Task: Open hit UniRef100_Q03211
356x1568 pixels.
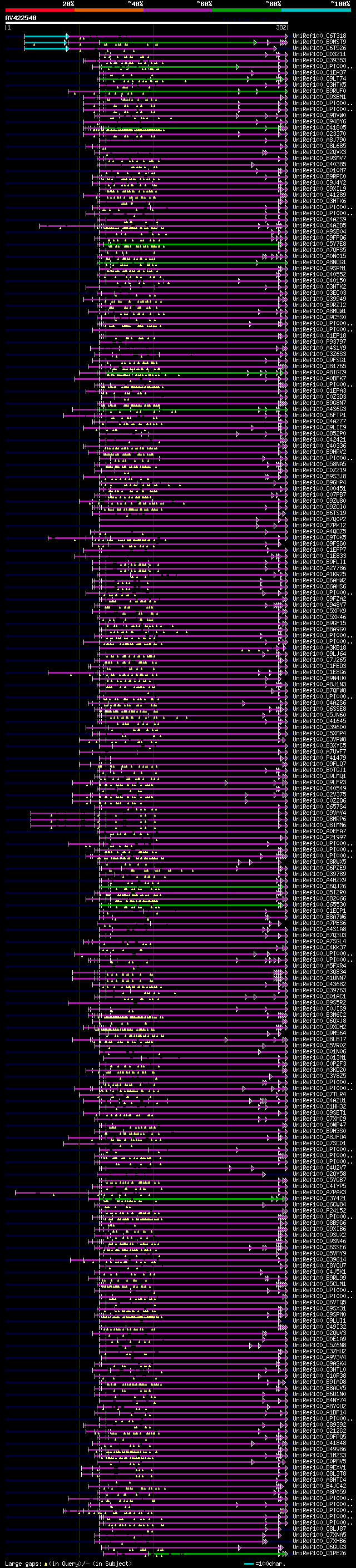Action: [x=319, y=54]
